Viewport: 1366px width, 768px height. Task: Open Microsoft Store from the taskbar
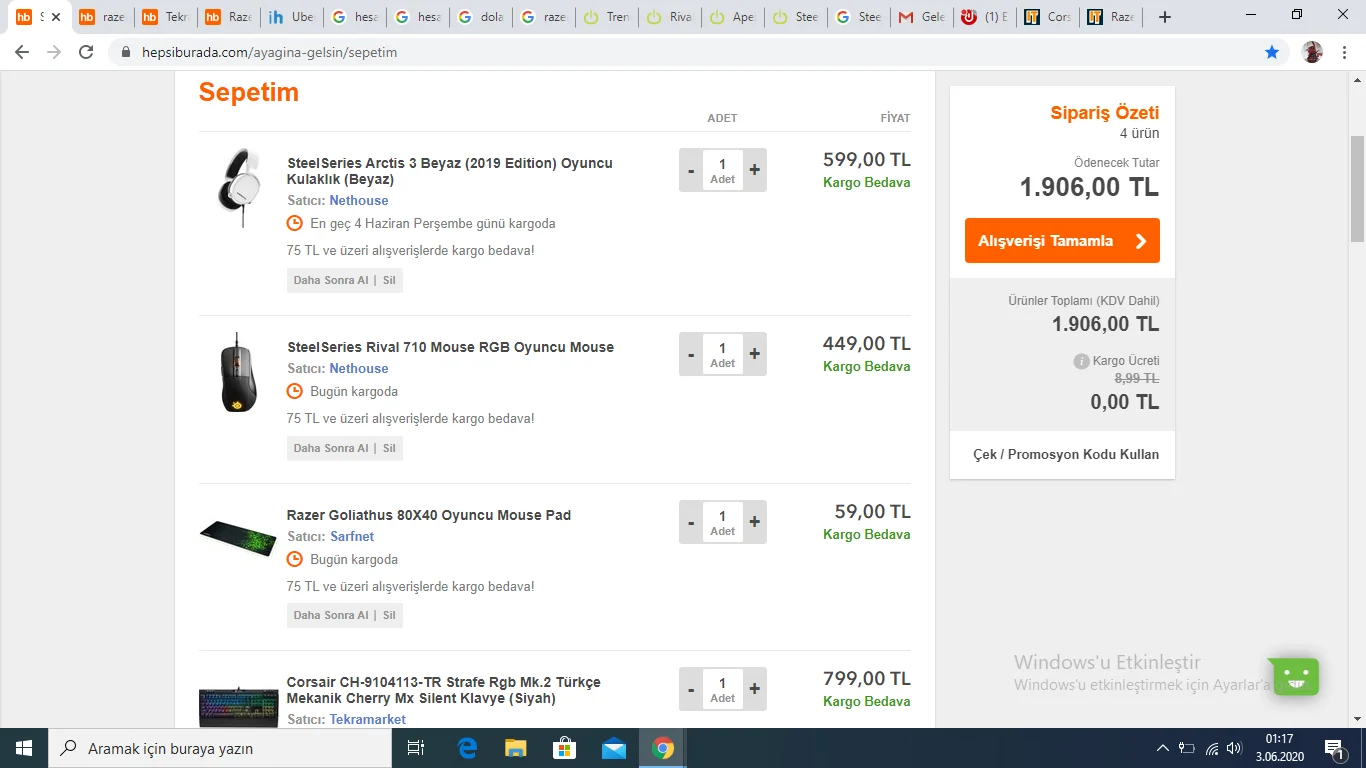[x=565, y=748]
